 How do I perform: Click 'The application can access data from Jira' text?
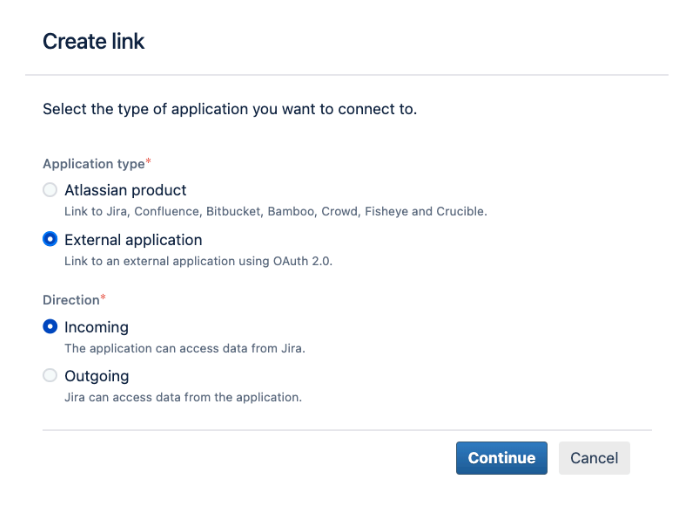point(185,348)
